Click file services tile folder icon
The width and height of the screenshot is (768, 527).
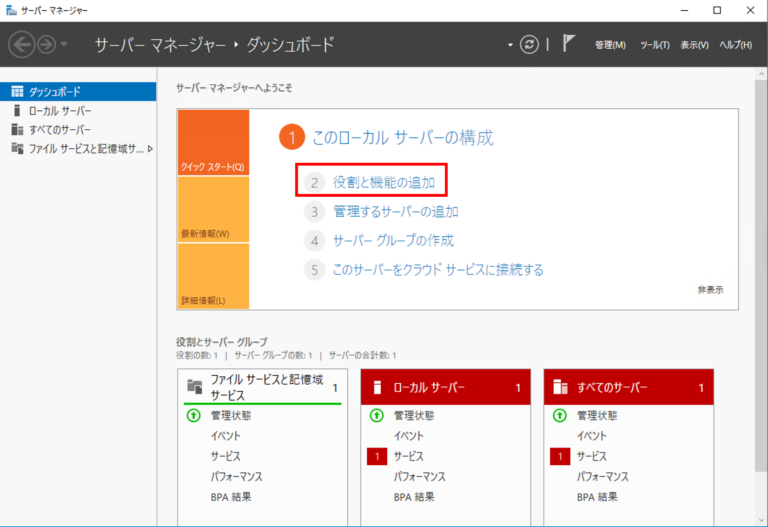coord(194,387)
